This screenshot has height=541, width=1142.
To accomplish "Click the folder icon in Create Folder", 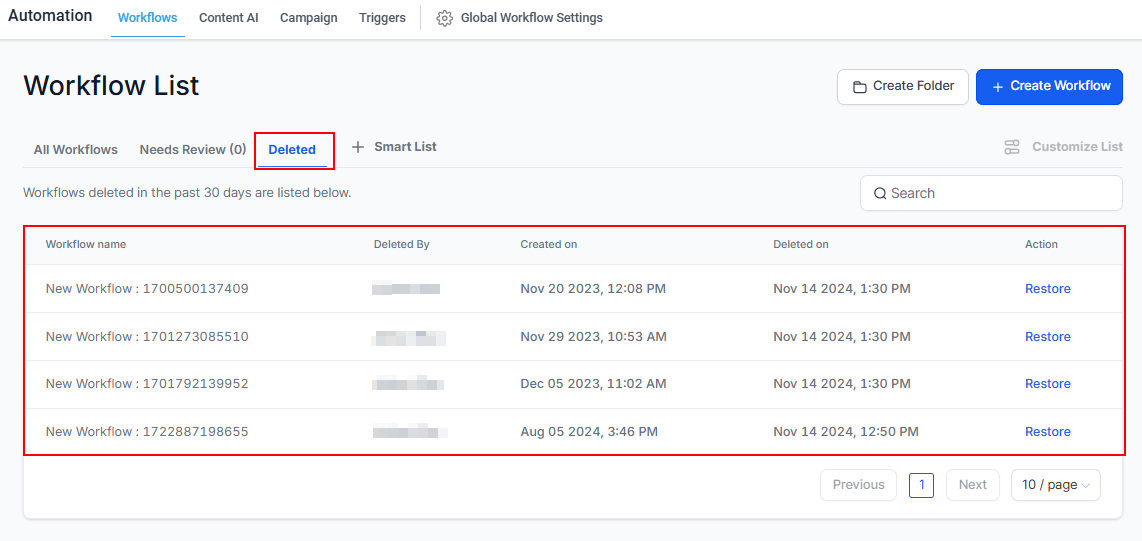I will tap(859, 87).
